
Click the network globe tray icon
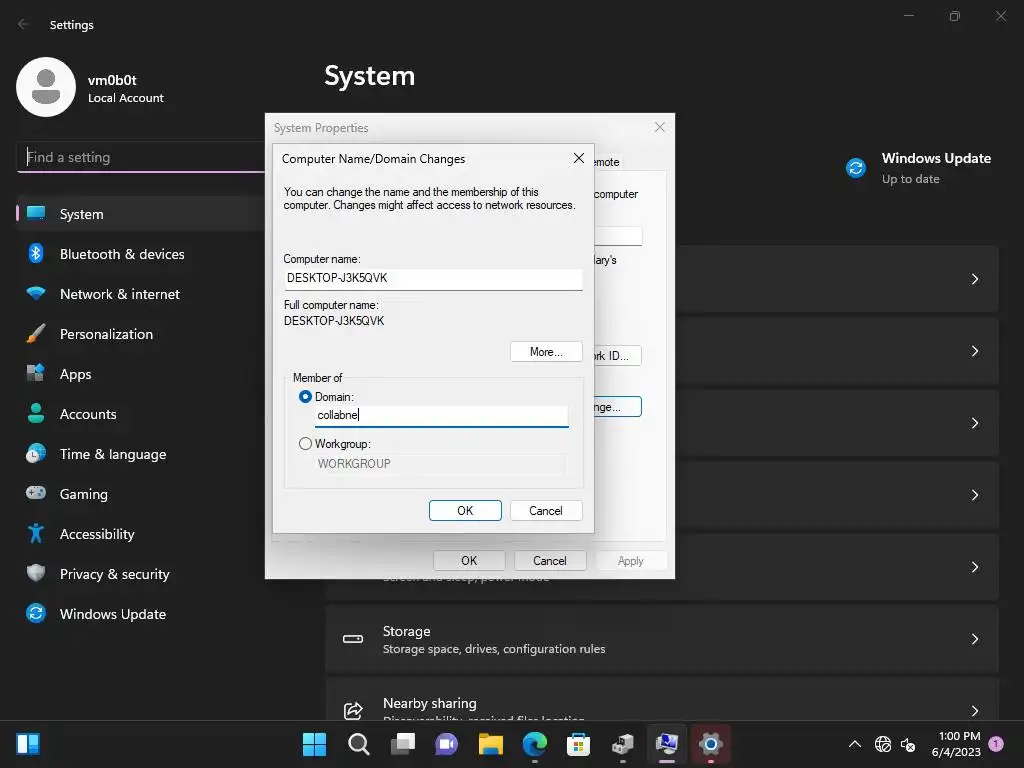[x=883, y=744]
